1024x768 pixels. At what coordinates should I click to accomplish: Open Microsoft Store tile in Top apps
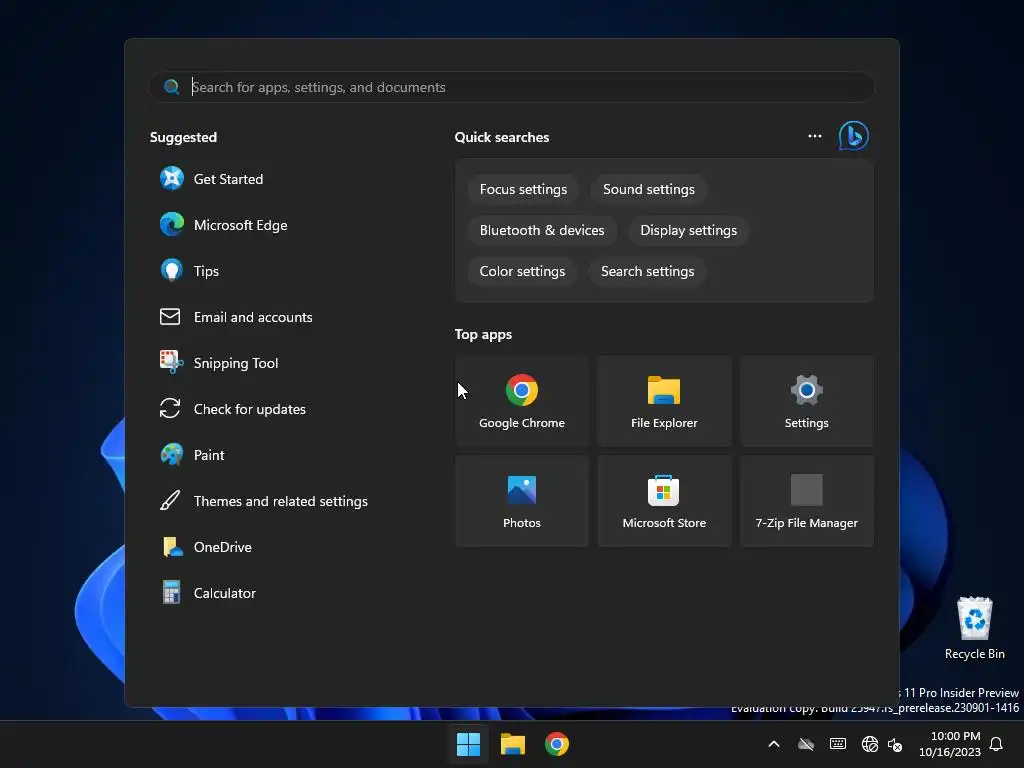pos(664,501)
